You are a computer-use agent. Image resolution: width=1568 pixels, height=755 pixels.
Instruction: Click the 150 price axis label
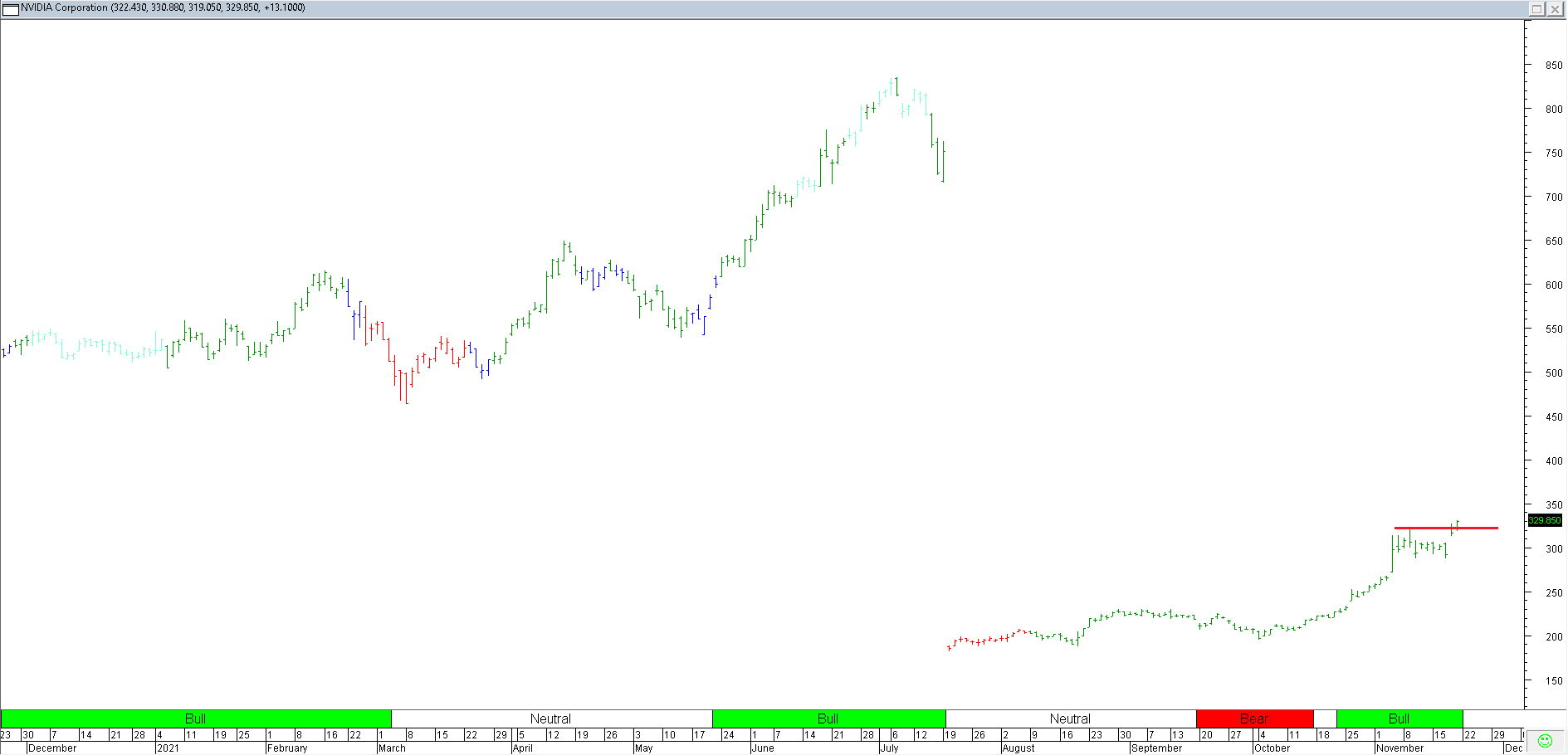[x=1553, y=681]
